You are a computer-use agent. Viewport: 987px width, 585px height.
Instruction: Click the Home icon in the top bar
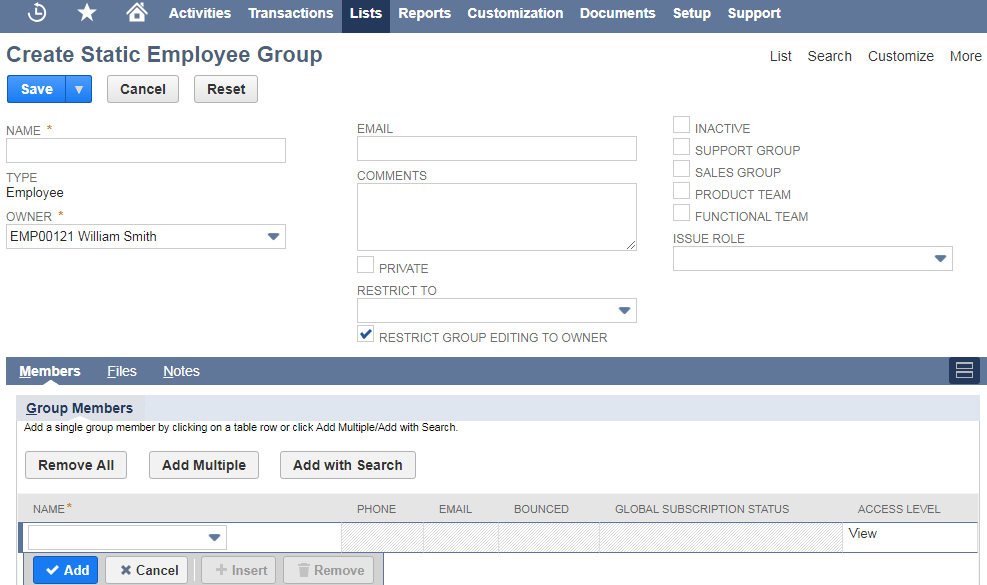coord(136,13)
